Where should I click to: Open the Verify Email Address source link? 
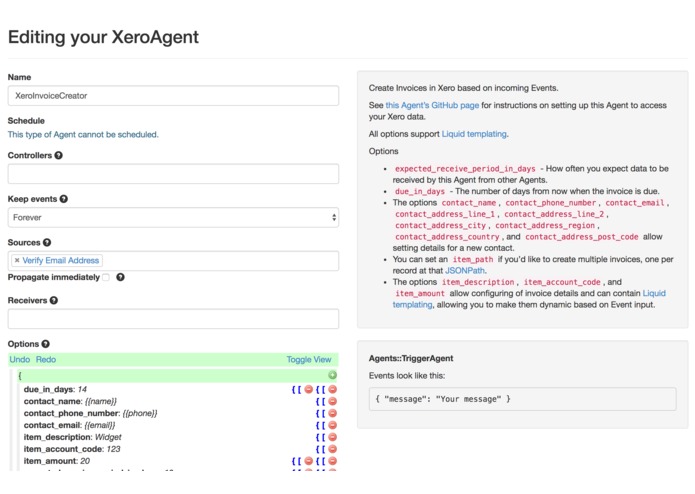click(61, 261)
